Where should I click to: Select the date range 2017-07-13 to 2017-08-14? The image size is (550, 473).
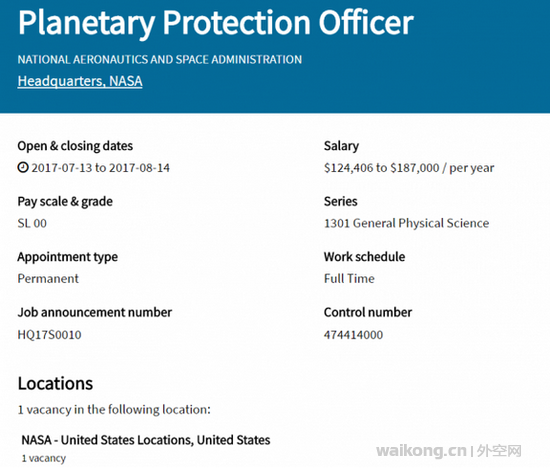(101, 168)
